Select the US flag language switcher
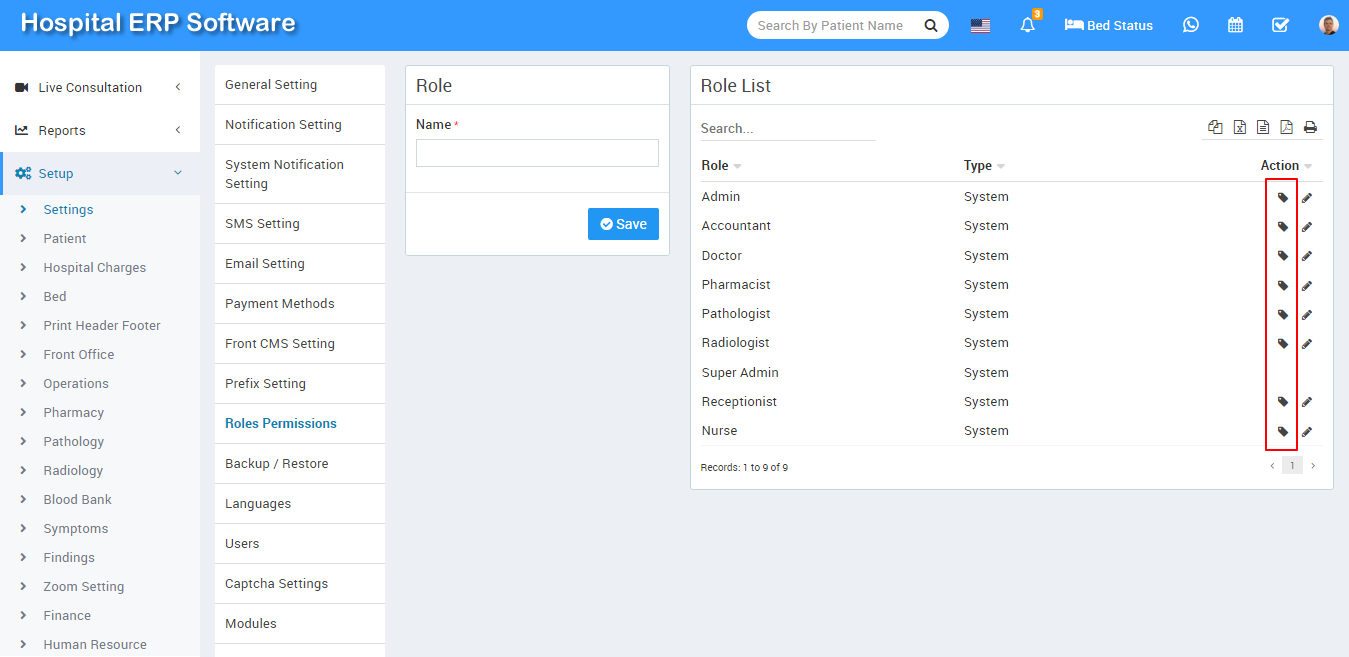 coord(980,26)
